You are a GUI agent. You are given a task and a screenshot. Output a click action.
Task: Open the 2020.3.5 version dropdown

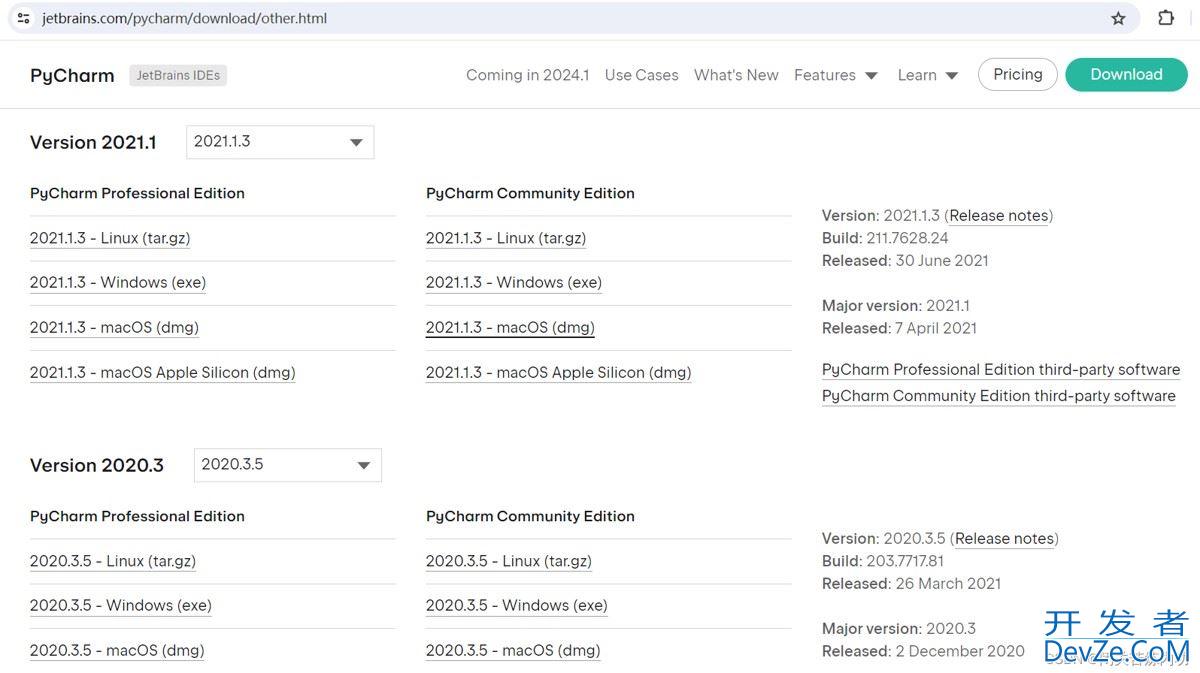pyautogui.click(x=287, y=465)
